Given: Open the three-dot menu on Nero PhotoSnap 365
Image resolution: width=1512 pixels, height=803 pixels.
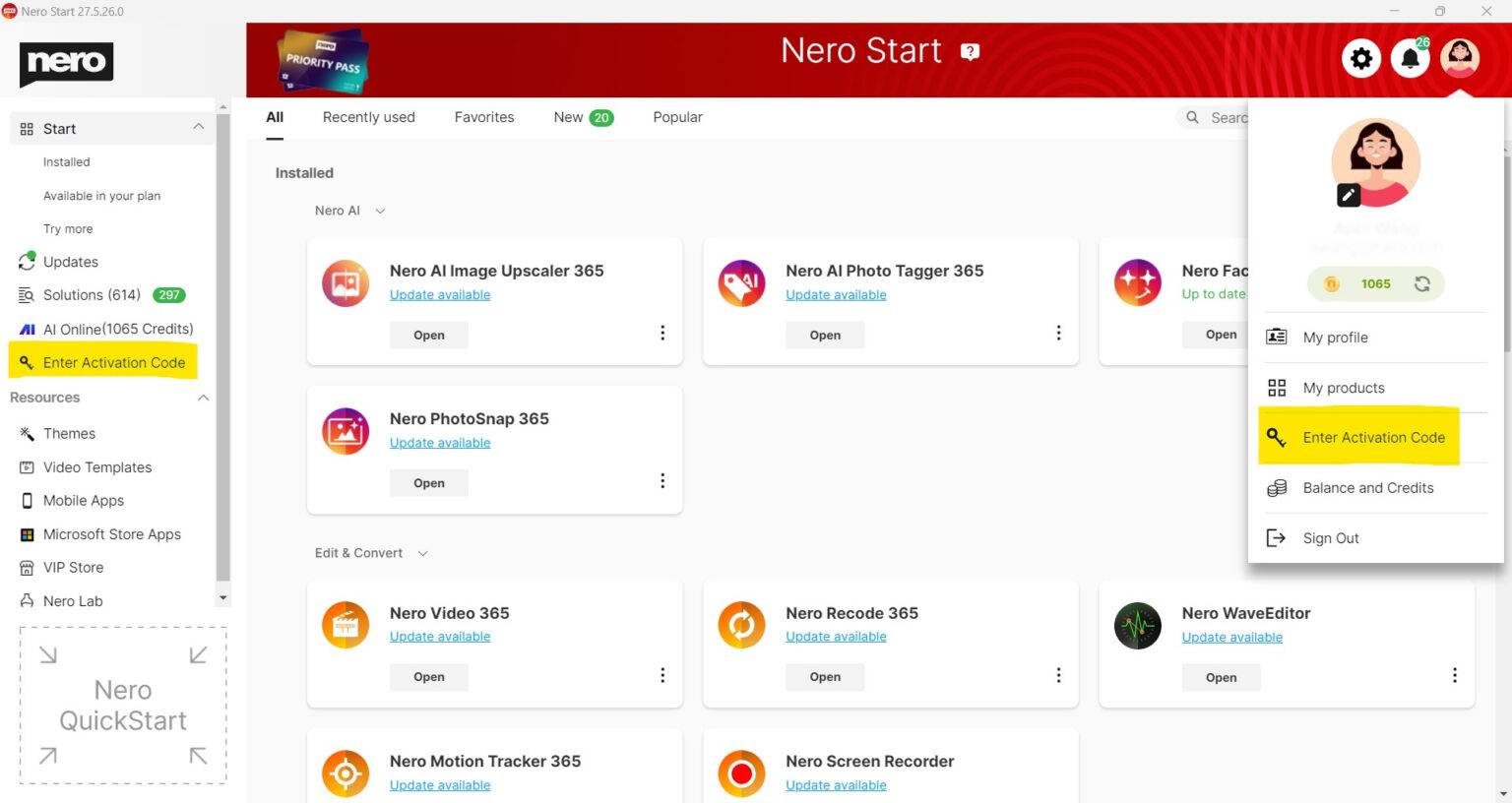Looking at the screenshot, I should (662, 480).
